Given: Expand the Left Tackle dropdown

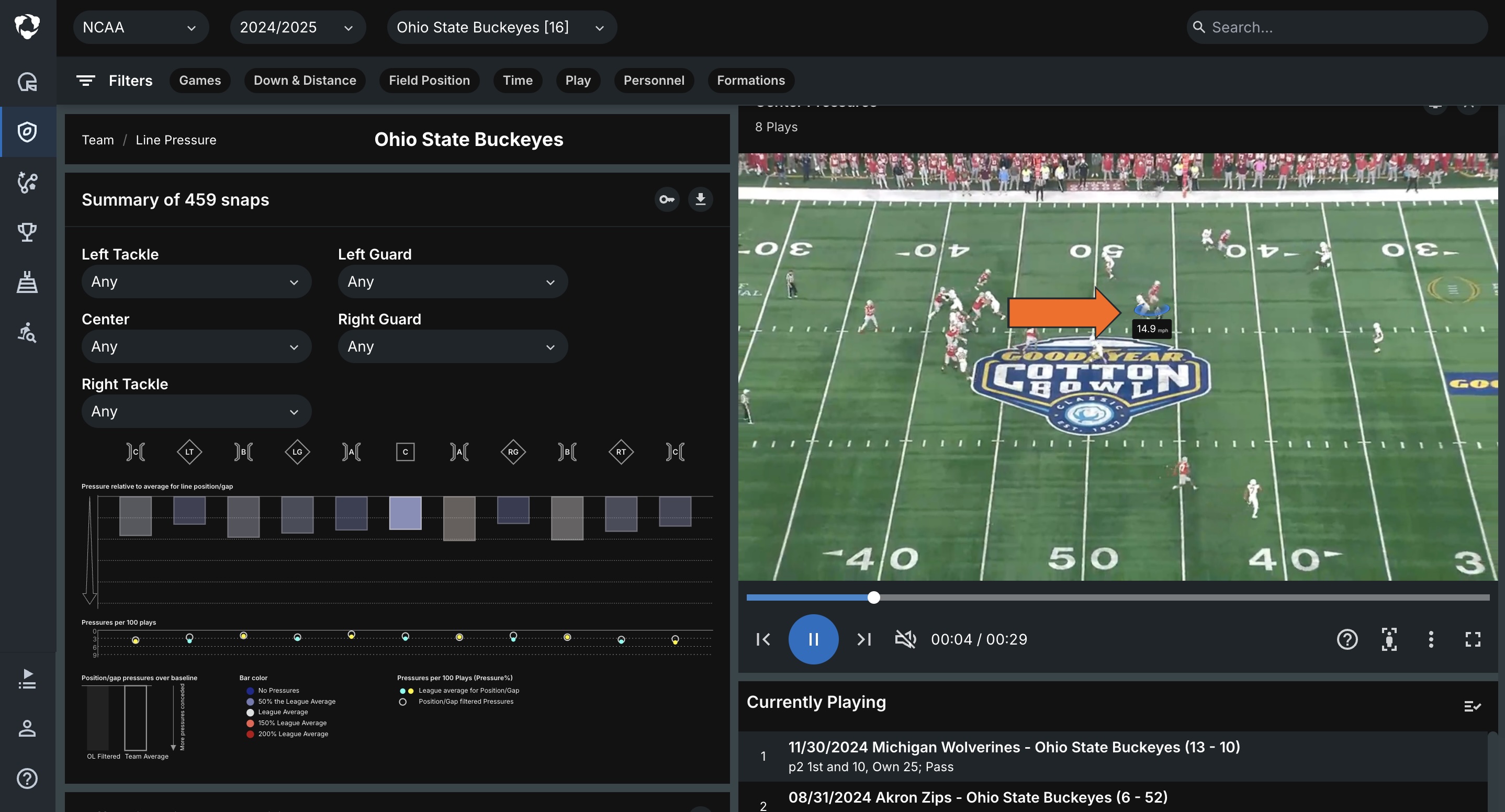Looking at the screenshot, I should coord(196,281).
